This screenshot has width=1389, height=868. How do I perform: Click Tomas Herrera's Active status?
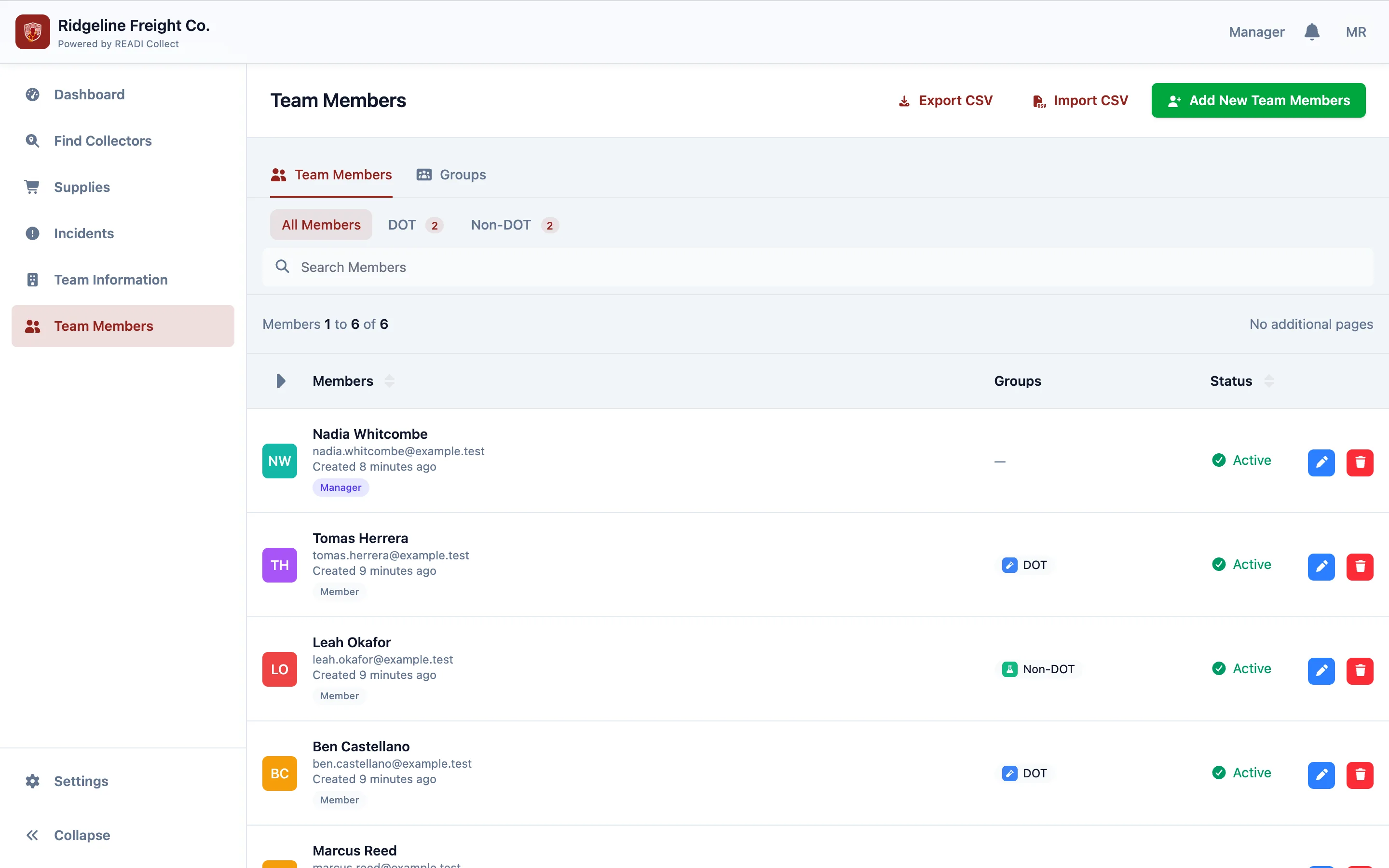click(1241, 564)
